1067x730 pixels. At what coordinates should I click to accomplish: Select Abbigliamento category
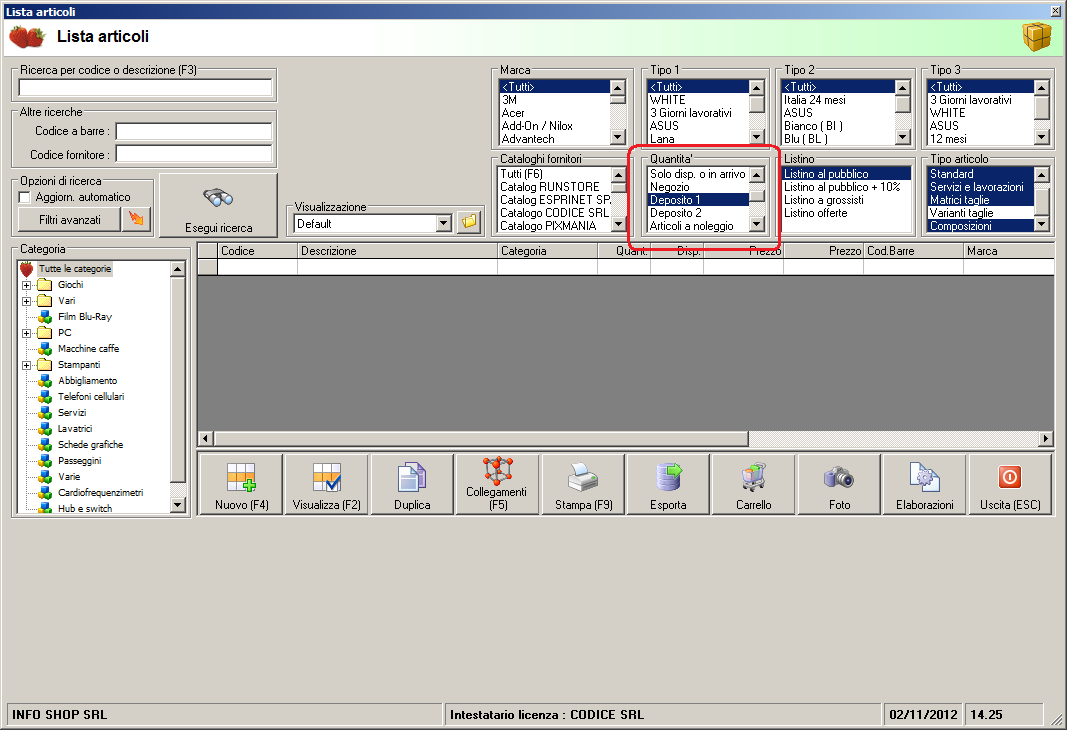[87, 380]
